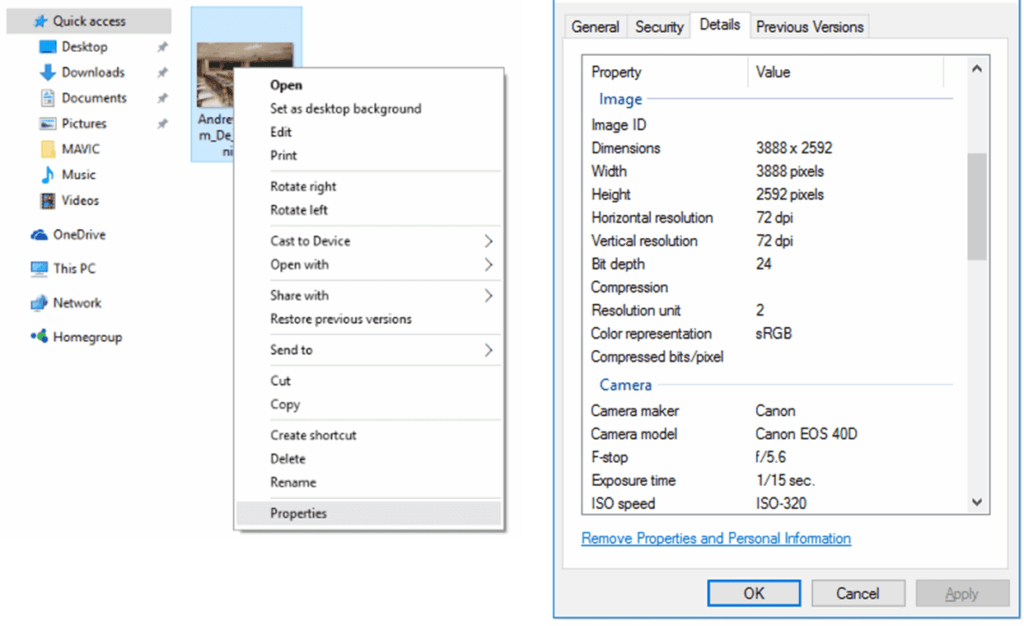This screenshot has height=626, width=1024.
Task: Select the Desktop folder icon
Action: 47,47
